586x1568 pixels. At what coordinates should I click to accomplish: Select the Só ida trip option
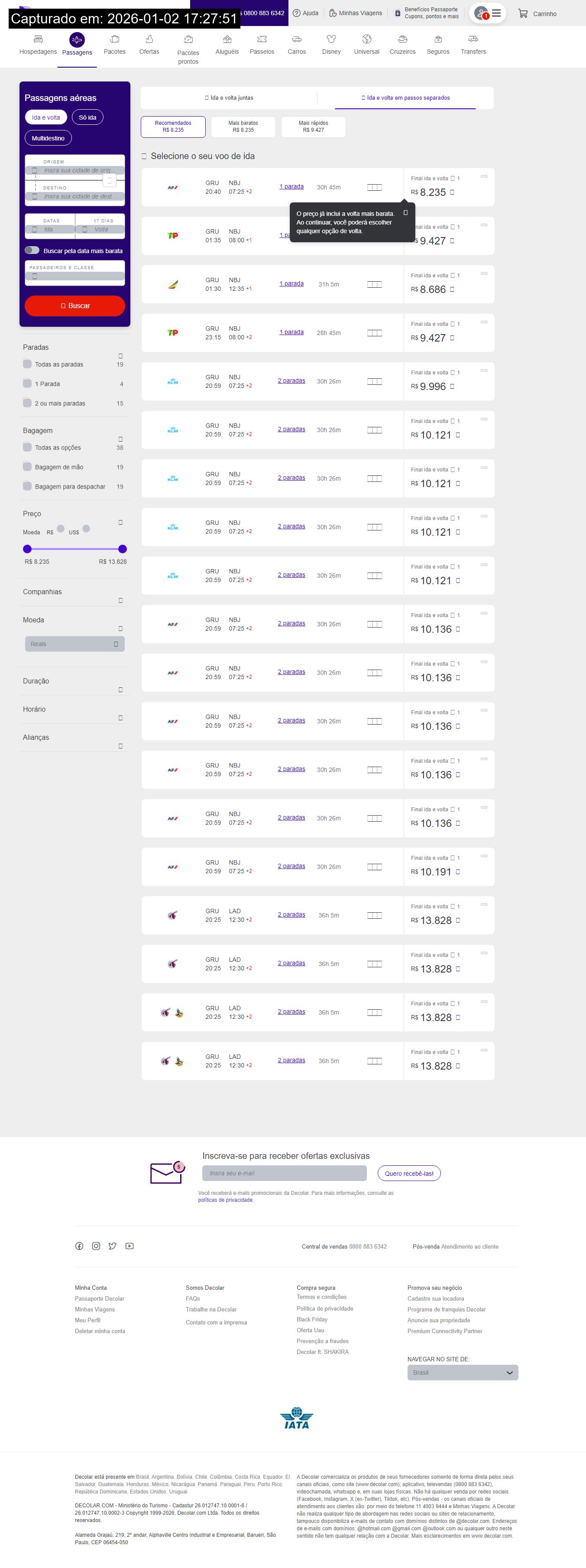pos(87,117)
